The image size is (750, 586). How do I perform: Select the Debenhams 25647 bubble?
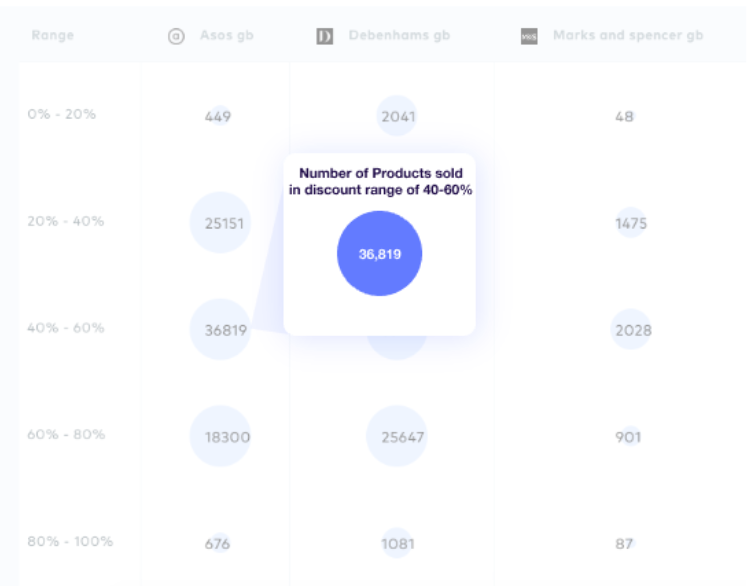coord(397,436)
